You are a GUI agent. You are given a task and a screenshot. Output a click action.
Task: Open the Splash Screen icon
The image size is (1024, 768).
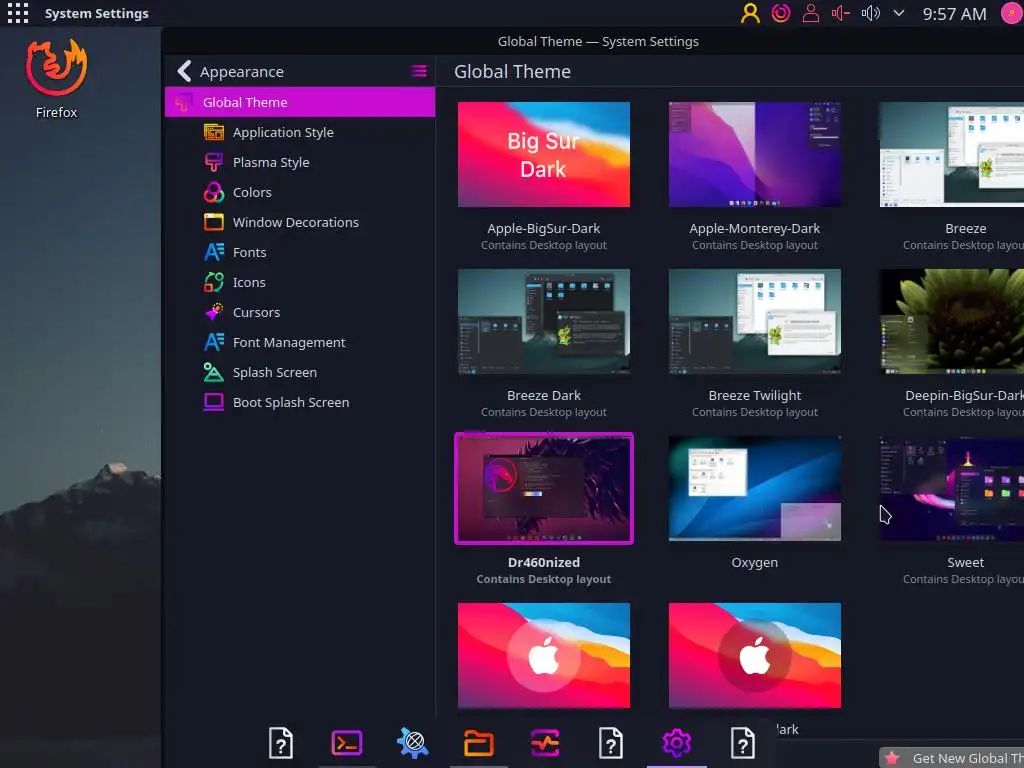tap(214, 372)
